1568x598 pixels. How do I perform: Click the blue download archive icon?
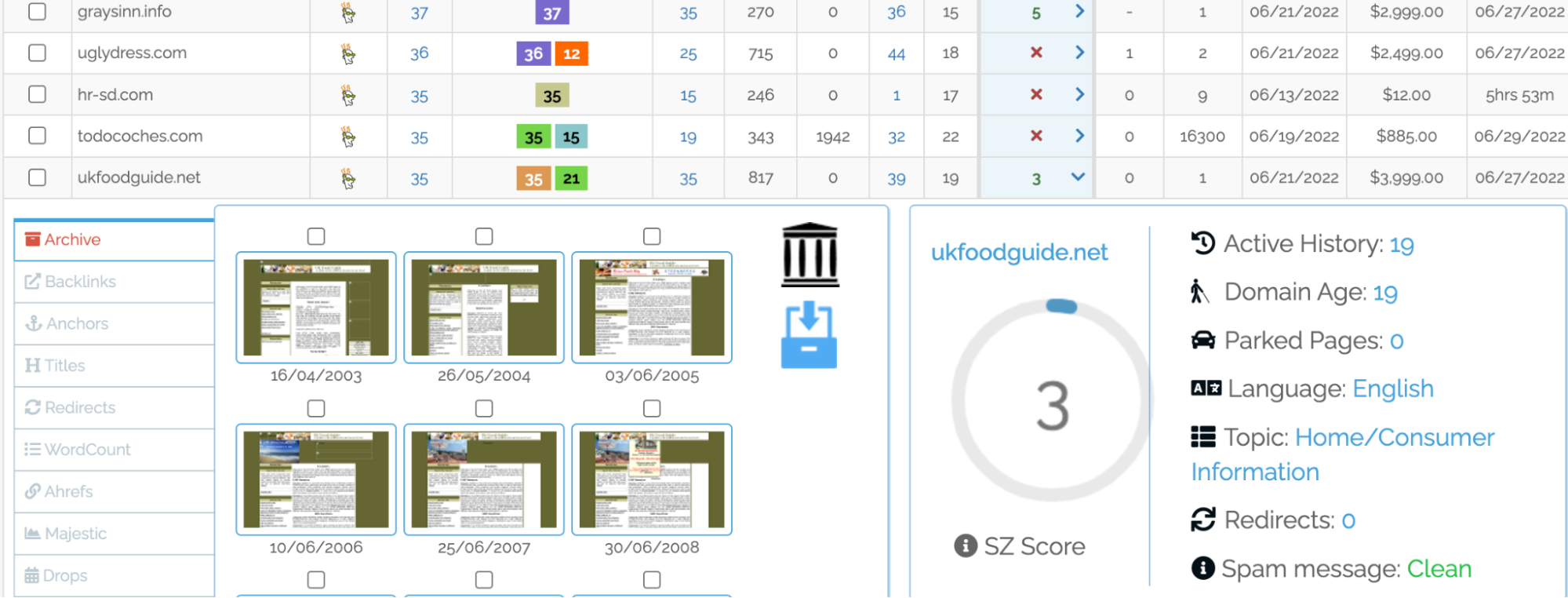(x=809, y=335)
